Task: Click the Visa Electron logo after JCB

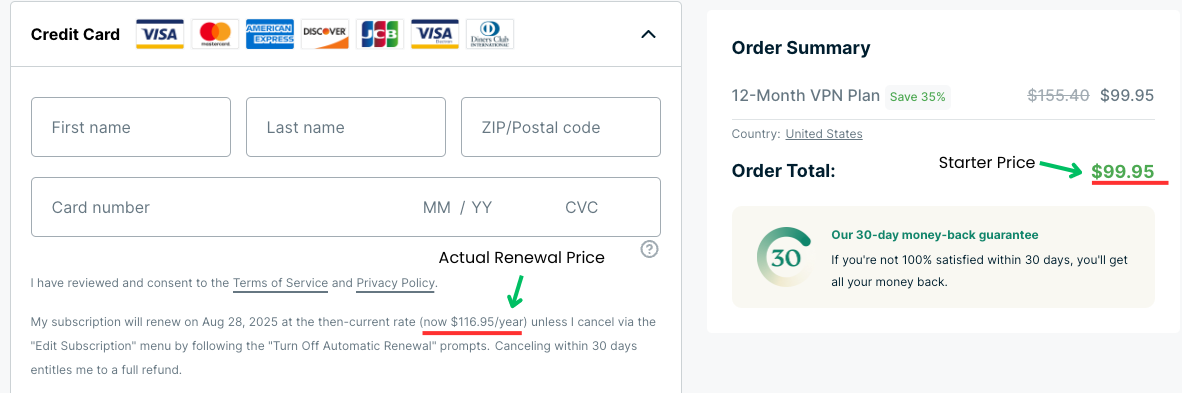Action: (435, 34)
